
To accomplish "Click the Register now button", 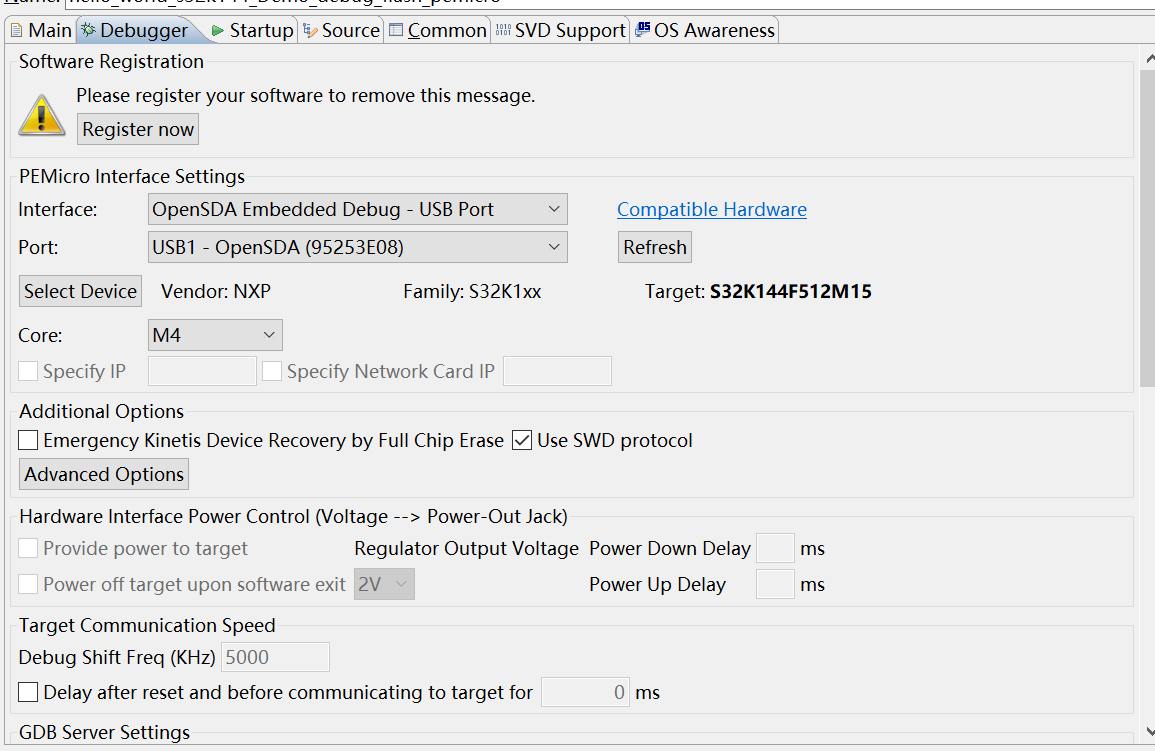I will click(138, 129).
